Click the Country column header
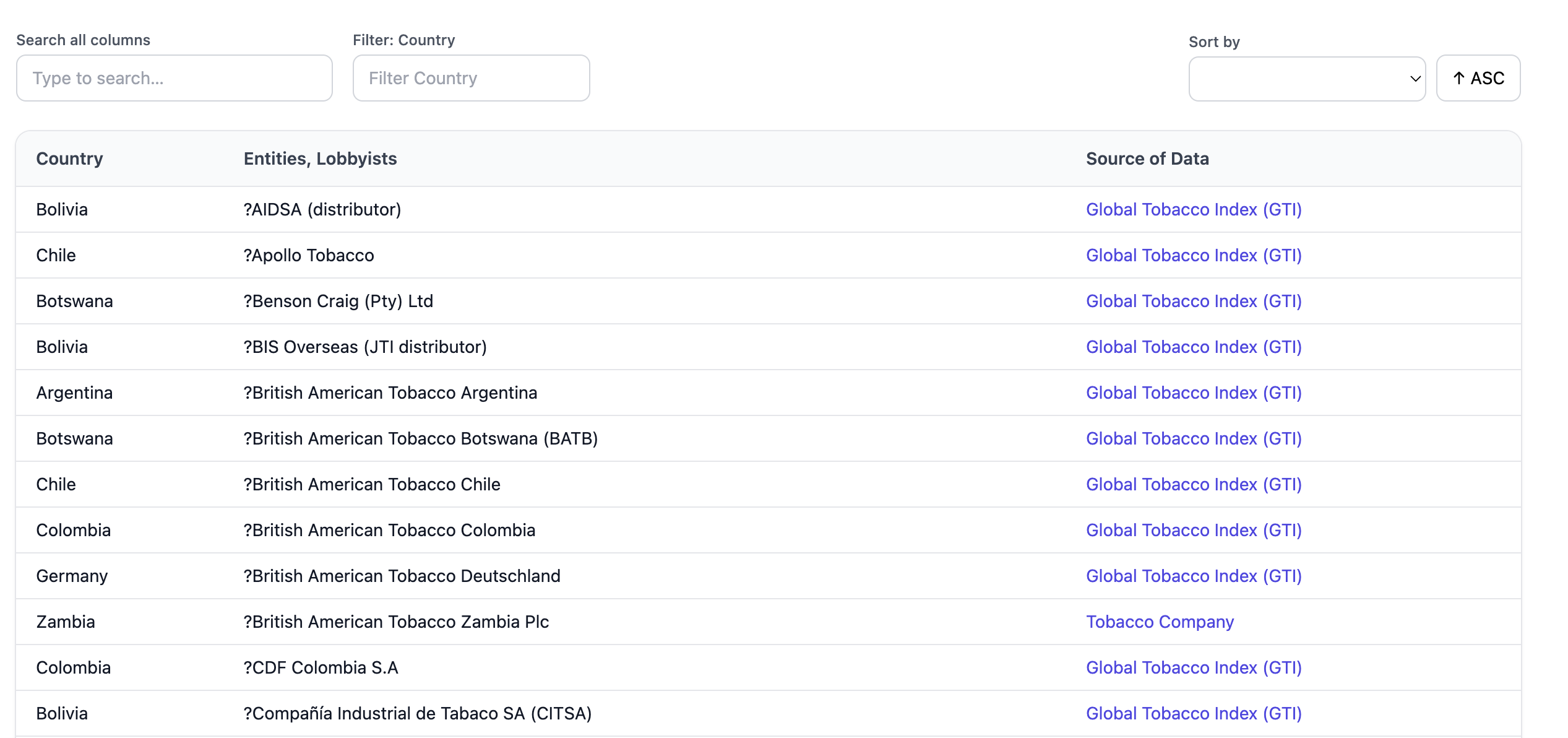 click(x=69, y=158)
